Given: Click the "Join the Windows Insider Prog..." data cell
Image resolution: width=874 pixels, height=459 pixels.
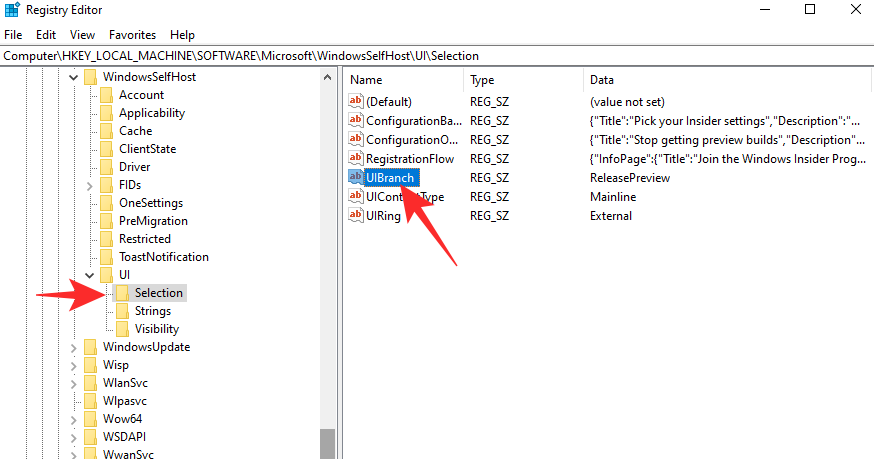Looking at the screenshot, I should [x=727, y=159].
